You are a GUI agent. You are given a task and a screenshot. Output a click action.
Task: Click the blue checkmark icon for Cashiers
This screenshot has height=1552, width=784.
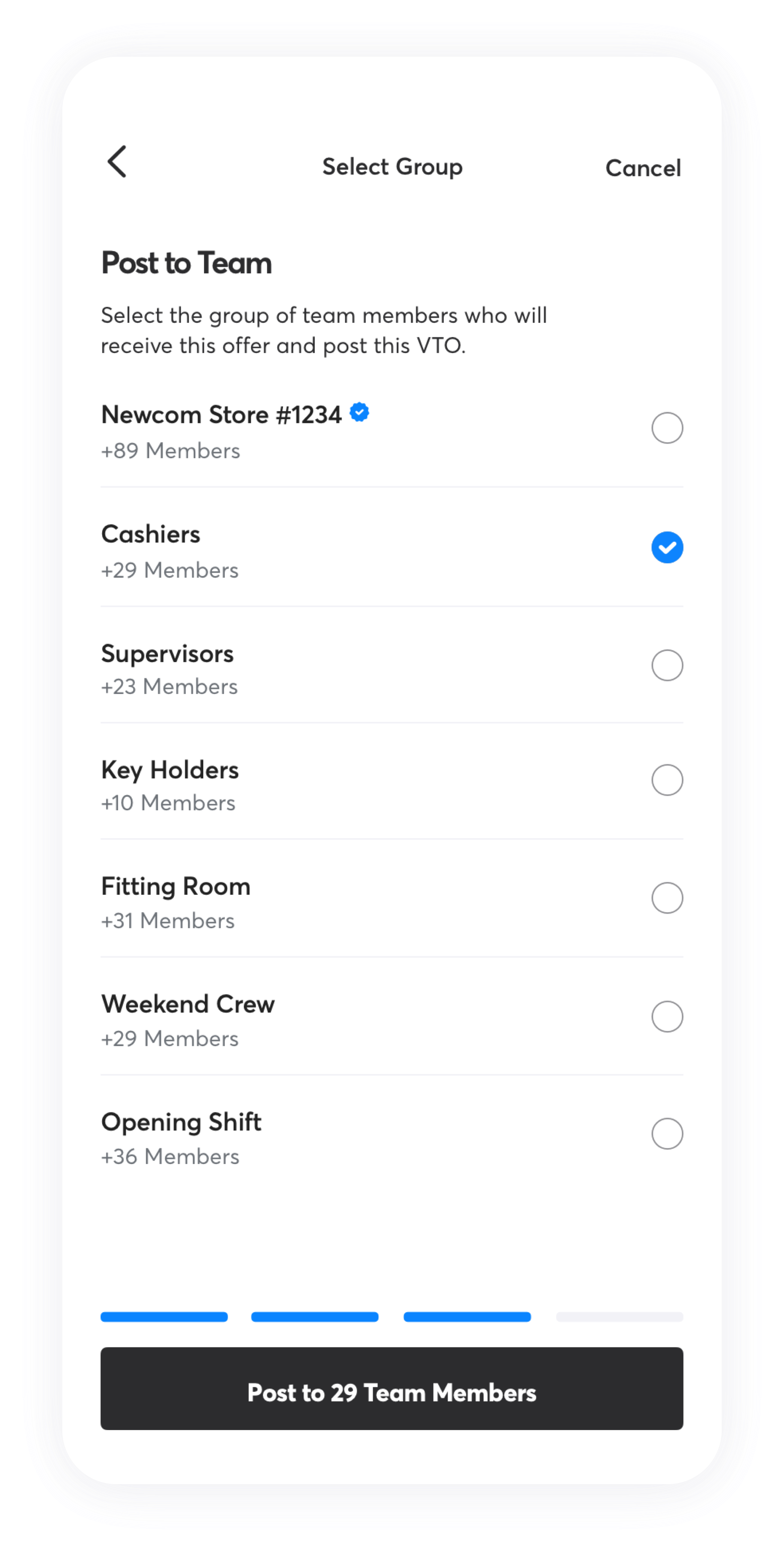pos(667,547)
